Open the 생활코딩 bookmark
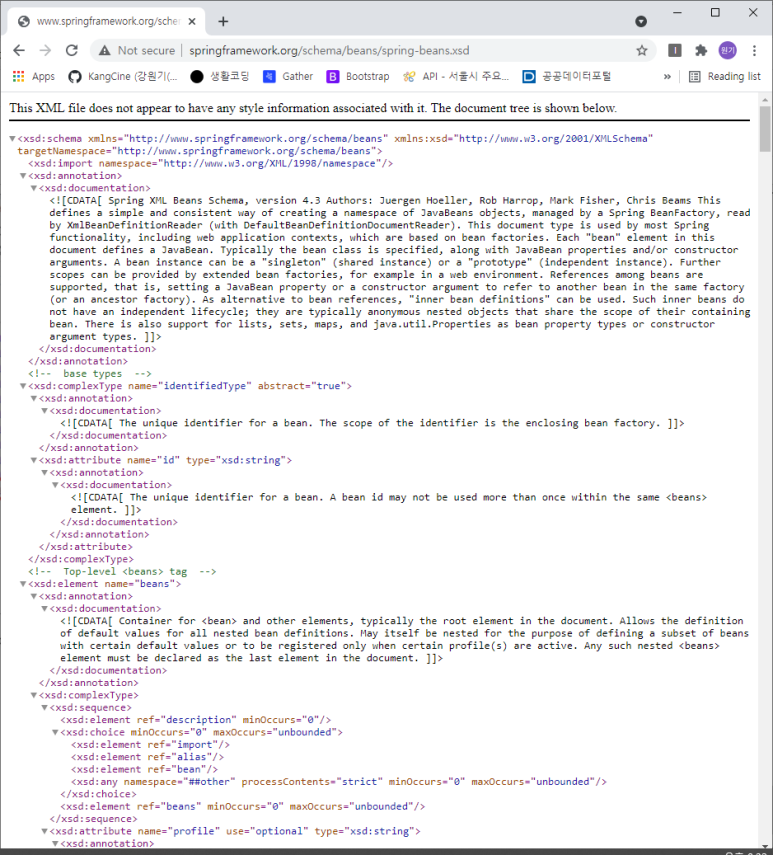Screen dimensions: 773x855 [x=220, y=76]
